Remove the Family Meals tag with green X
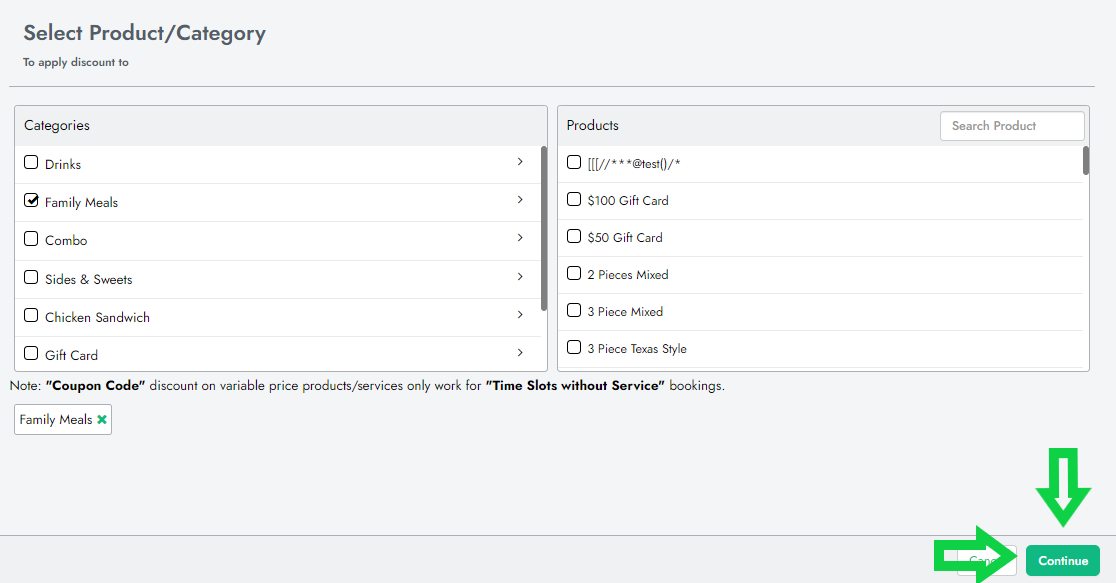The width and height of the screenshot is (1116, 583). coord(102,420)
